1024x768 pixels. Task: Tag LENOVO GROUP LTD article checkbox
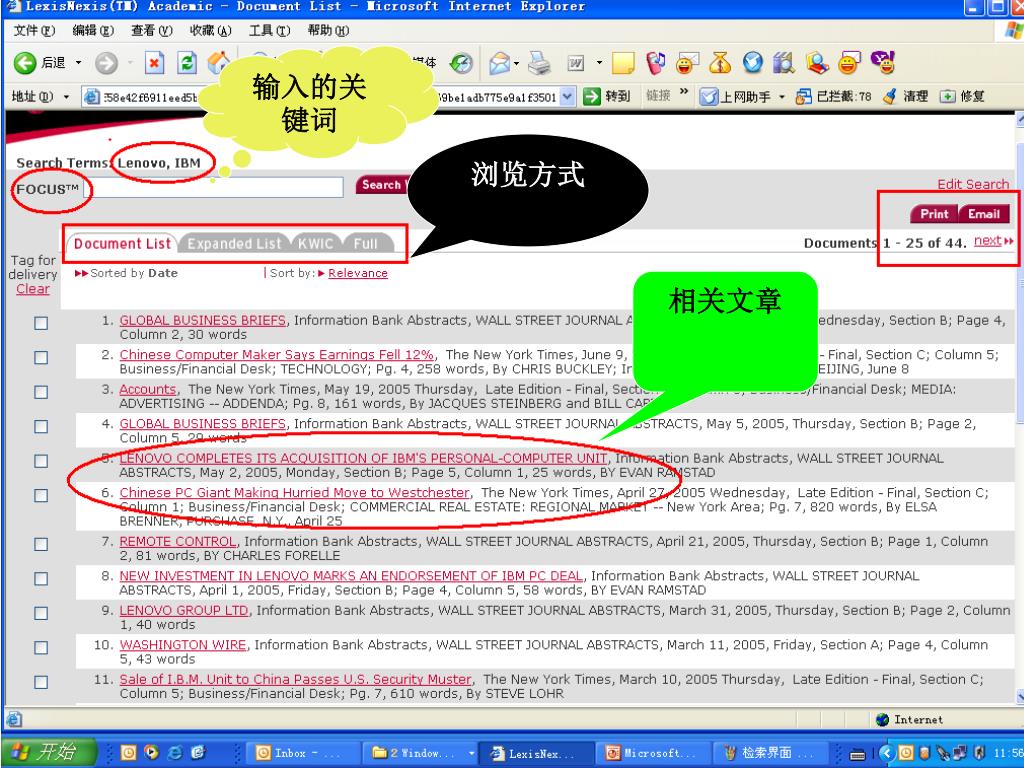[41, 614]
